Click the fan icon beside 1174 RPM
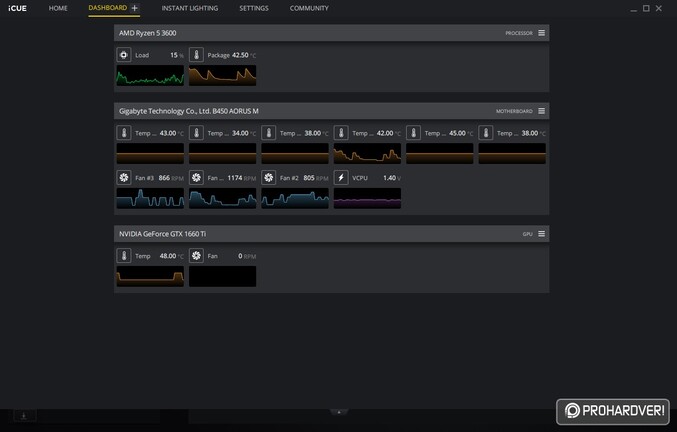 [x=196, y=177]
